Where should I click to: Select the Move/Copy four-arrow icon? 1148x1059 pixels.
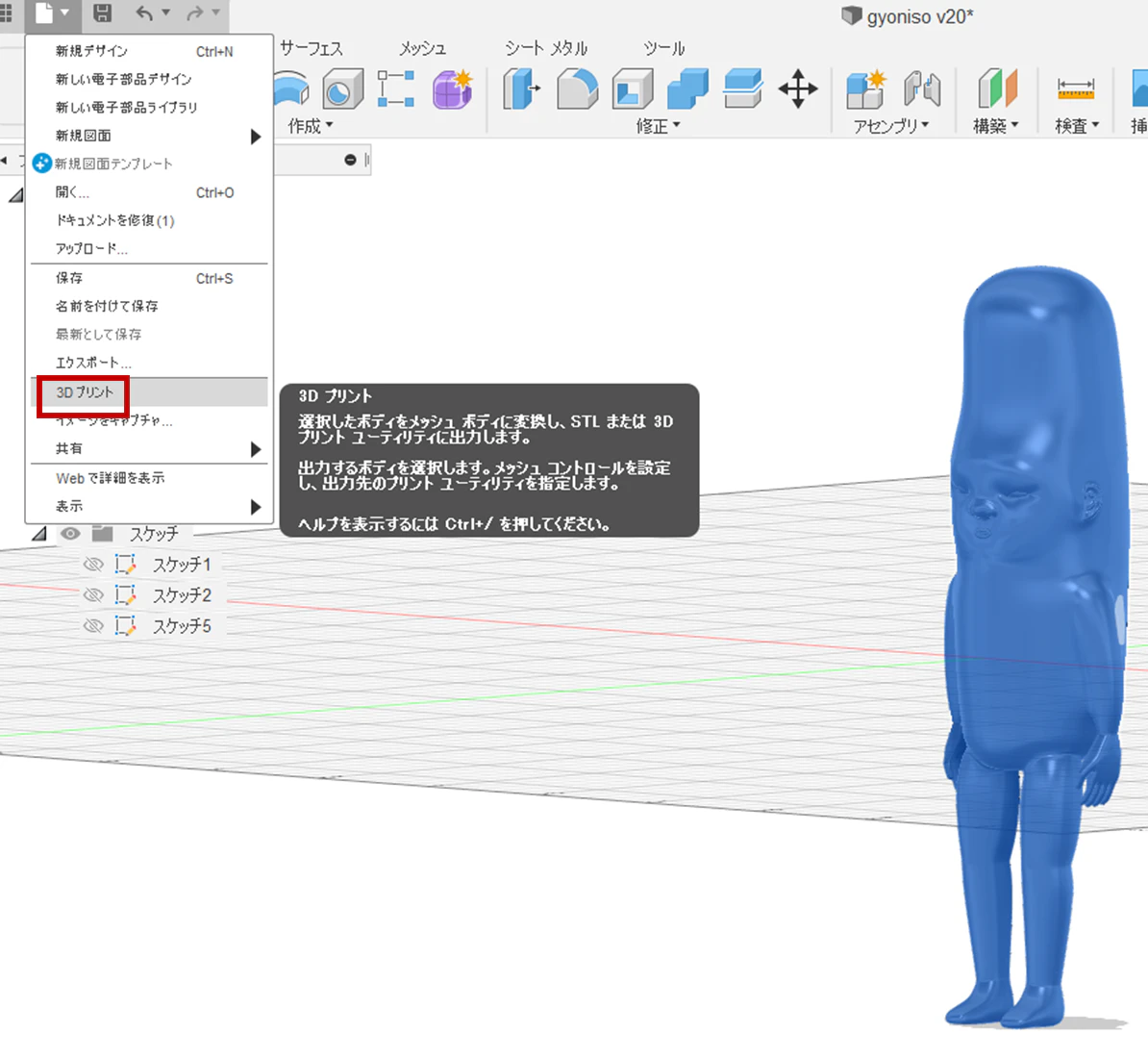tap(798, 89)
